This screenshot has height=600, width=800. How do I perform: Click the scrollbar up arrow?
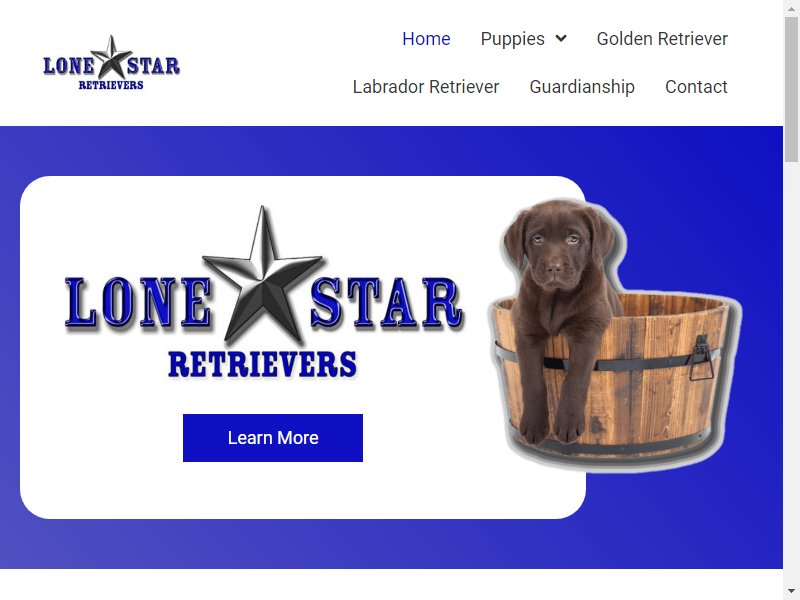pos(791,8)
